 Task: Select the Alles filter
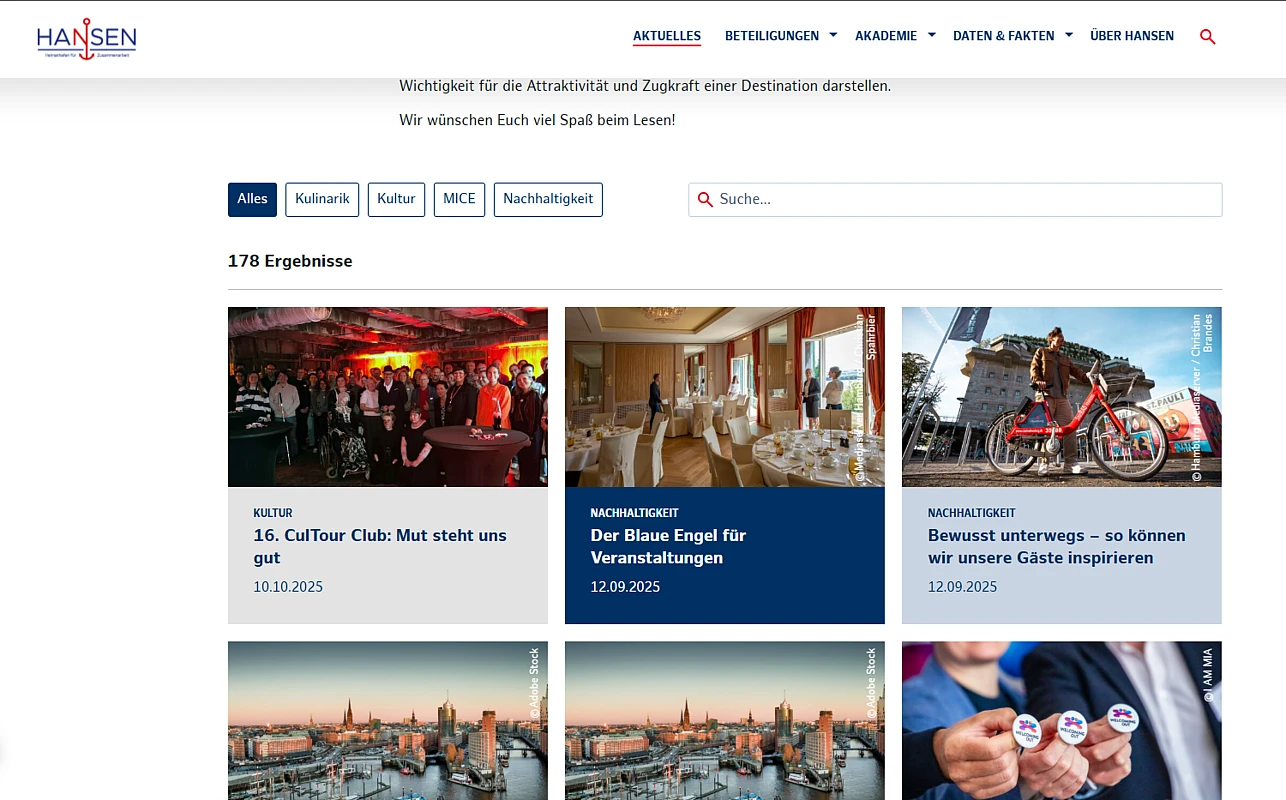252,199
